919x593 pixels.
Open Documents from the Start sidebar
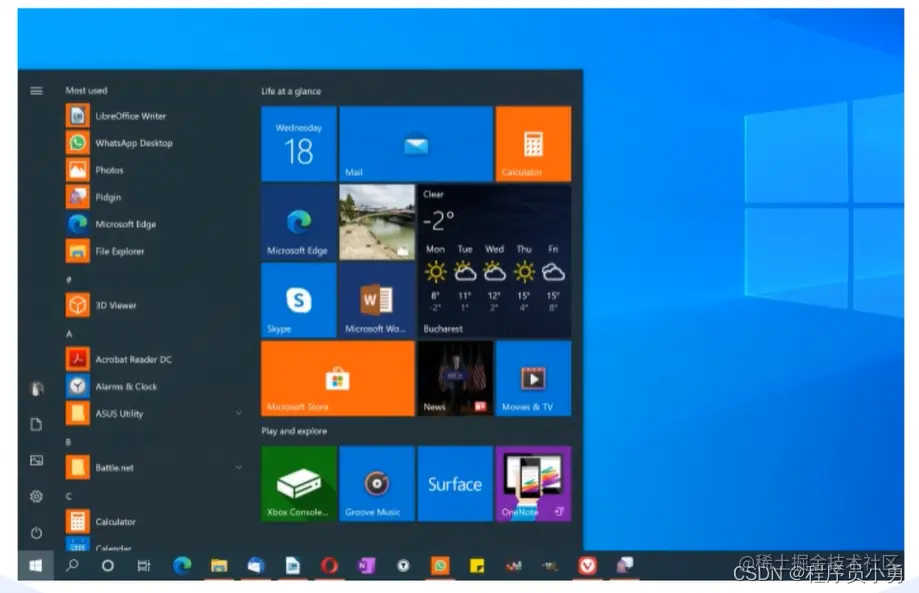[36, 424]
